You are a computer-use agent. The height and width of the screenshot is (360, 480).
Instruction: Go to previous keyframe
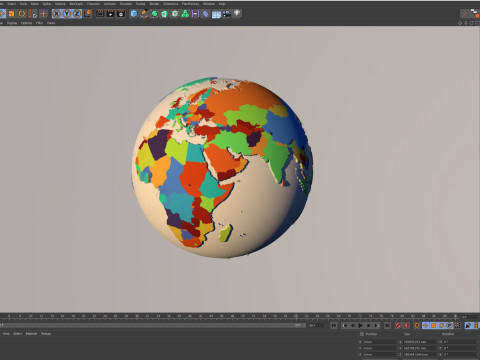click(x=345, y=325)
